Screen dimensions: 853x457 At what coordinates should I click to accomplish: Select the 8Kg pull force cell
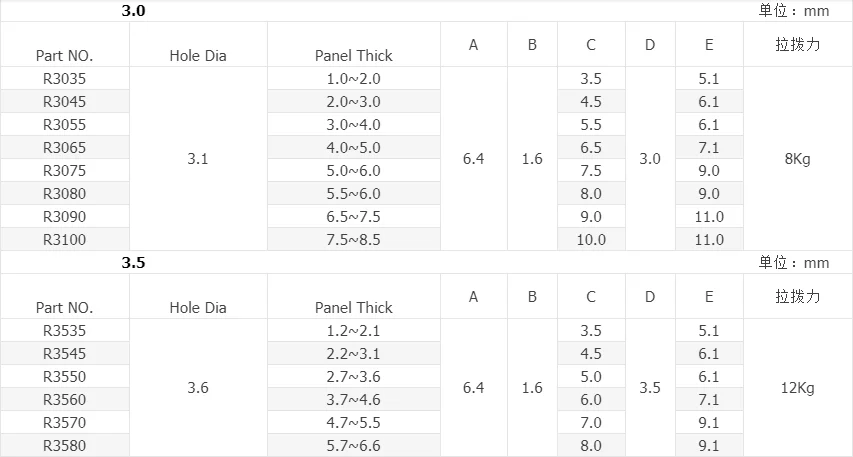(798, 159)
